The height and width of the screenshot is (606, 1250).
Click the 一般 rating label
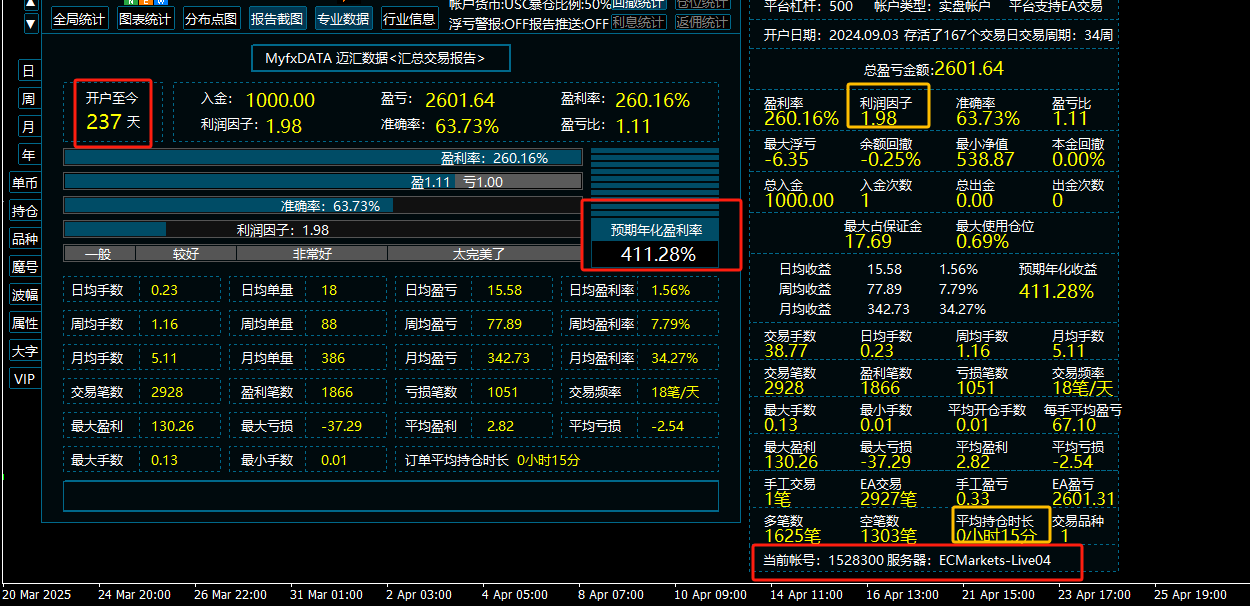(x=99, y=254)
